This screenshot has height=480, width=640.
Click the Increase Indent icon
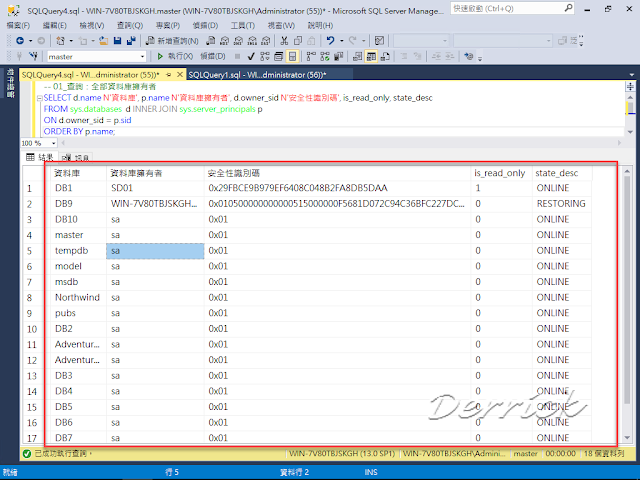click(x=449, y=56)
